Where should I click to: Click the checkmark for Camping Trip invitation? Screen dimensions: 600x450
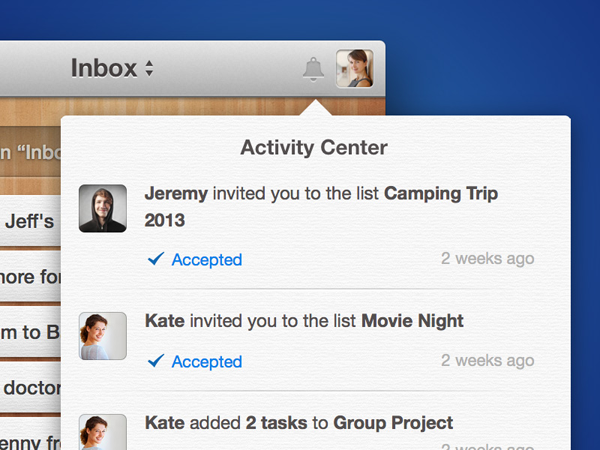(155, 259)
